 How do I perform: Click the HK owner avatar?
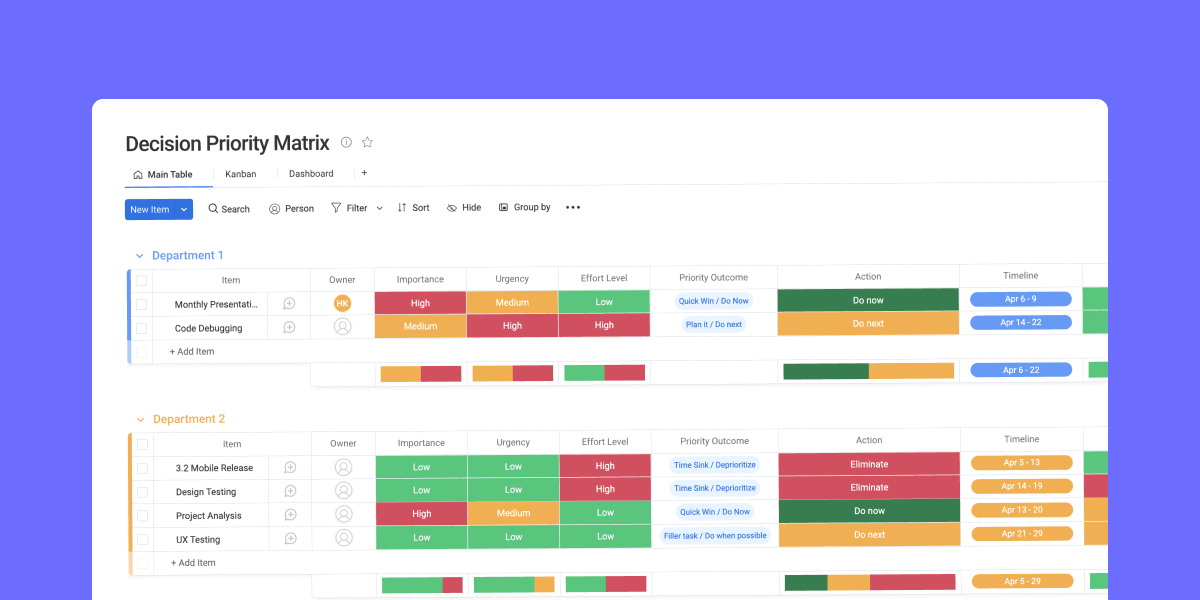pyautogui.click(x=343, y=303)
